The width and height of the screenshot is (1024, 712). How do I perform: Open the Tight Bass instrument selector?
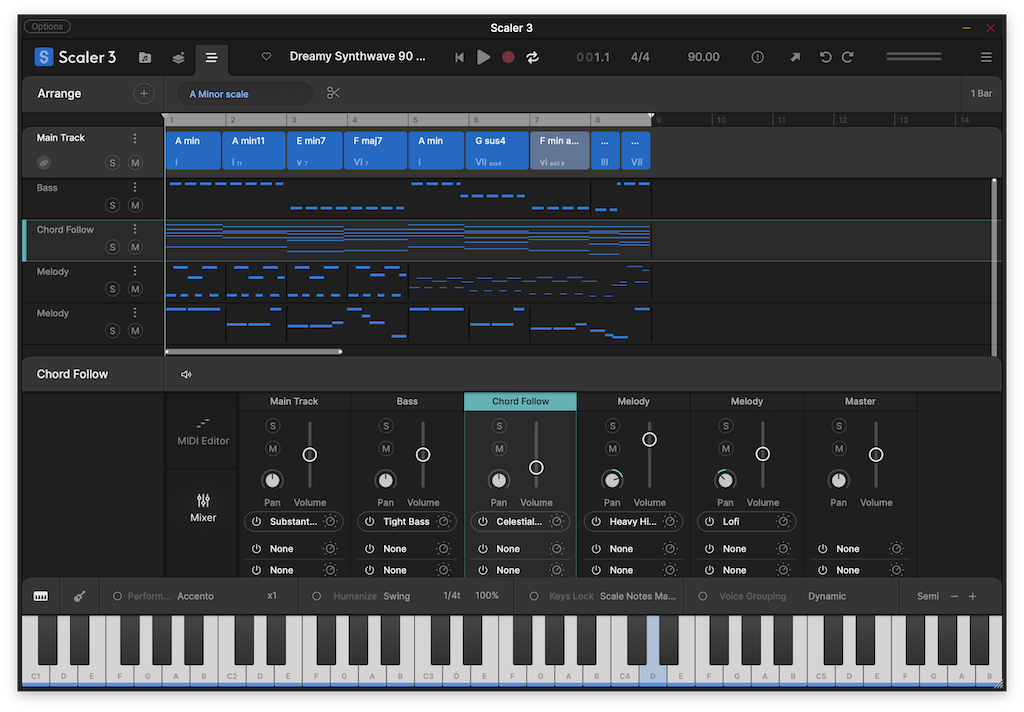click(x=406, y=521)
